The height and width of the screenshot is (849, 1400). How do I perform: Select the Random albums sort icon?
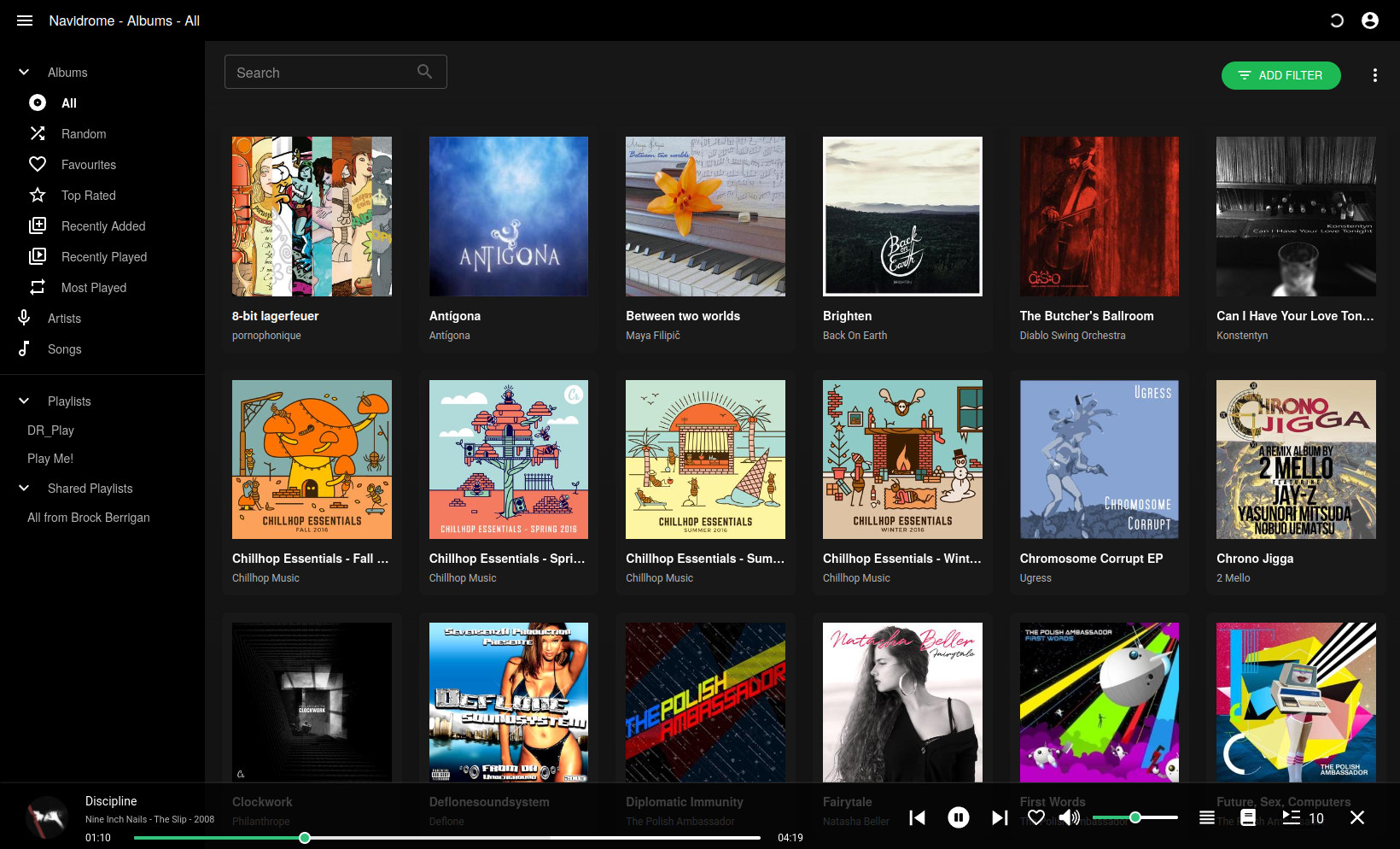tap(38, 133)
